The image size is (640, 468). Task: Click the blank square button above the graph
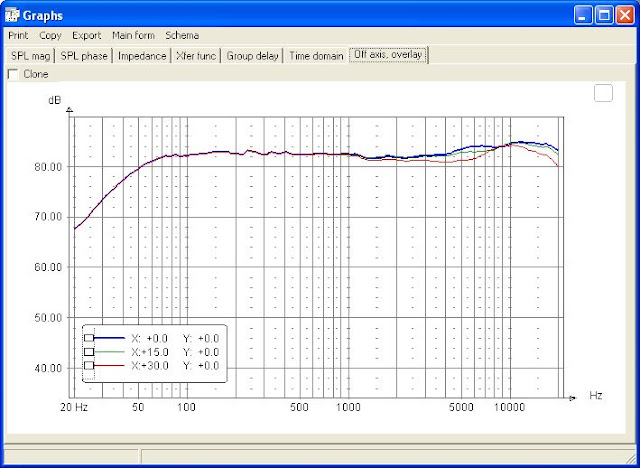tap(603, 93)
